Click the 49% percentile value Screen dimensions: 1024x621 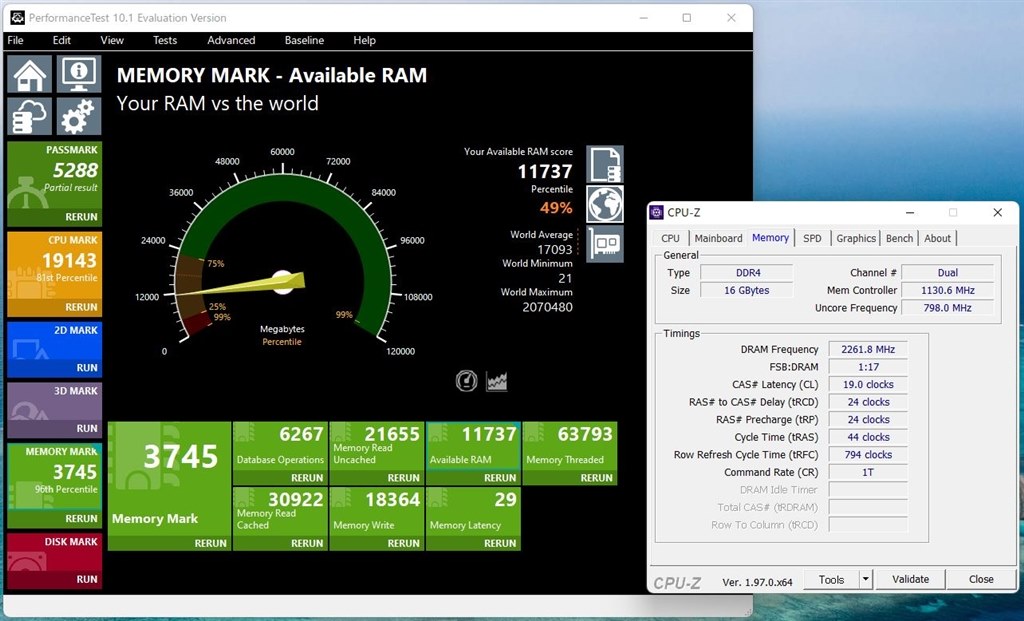click(556, 208)
